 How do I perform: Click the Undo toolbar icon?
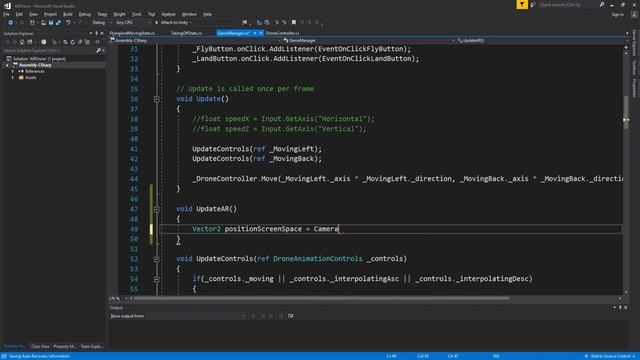click(x=68, y=22)
